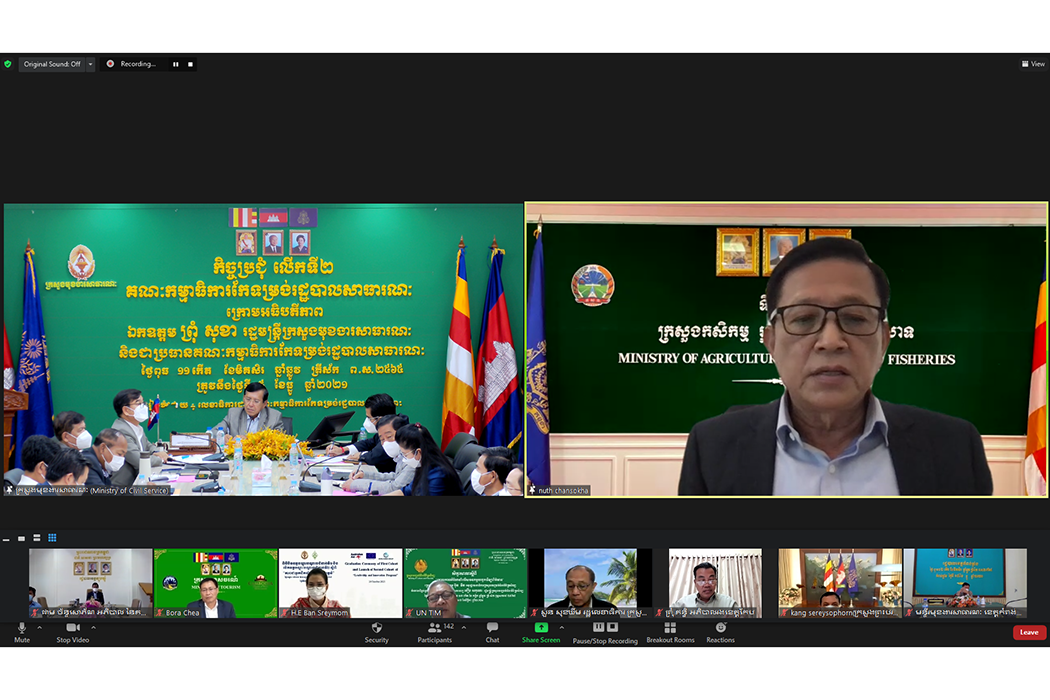This screenshot has height=700, width=1050.
Task: Open the View menu at top right
Action: [x=1033, y=64]
